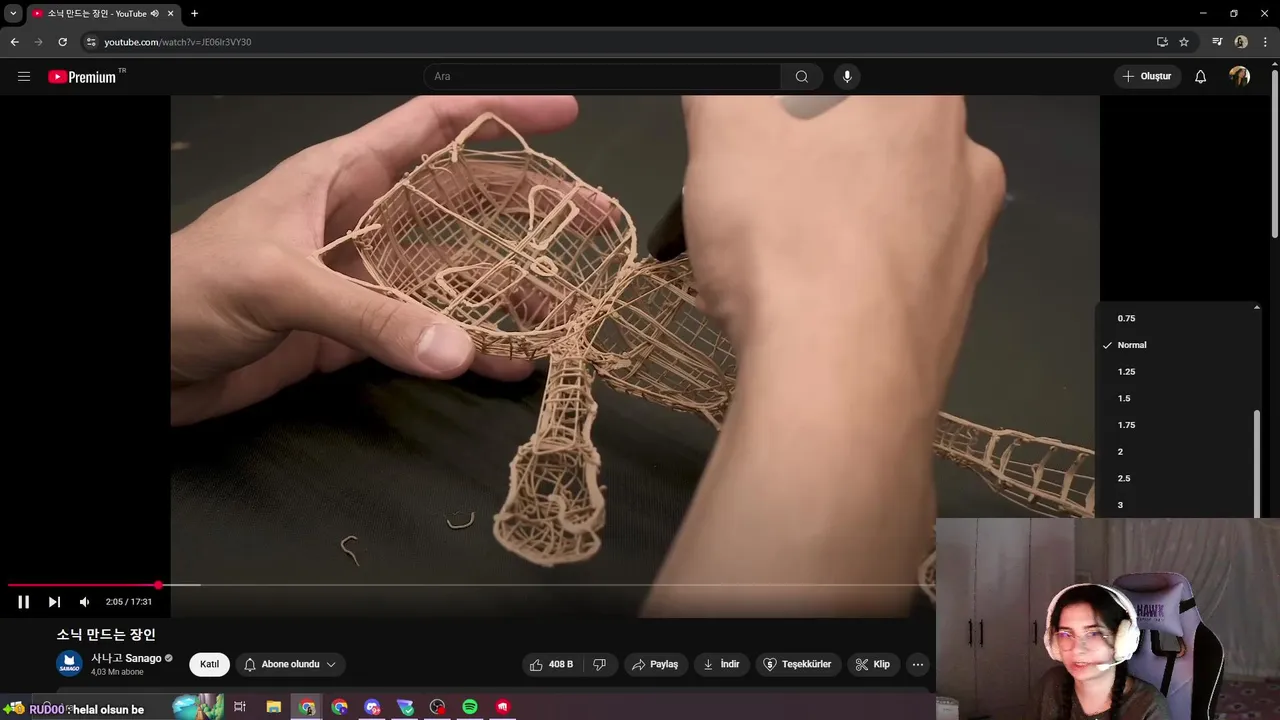Image resolution: width=1280 pixels, height=720 pixels.
Task: Install app icon in address bar
Action: [x=1162, y=42]
